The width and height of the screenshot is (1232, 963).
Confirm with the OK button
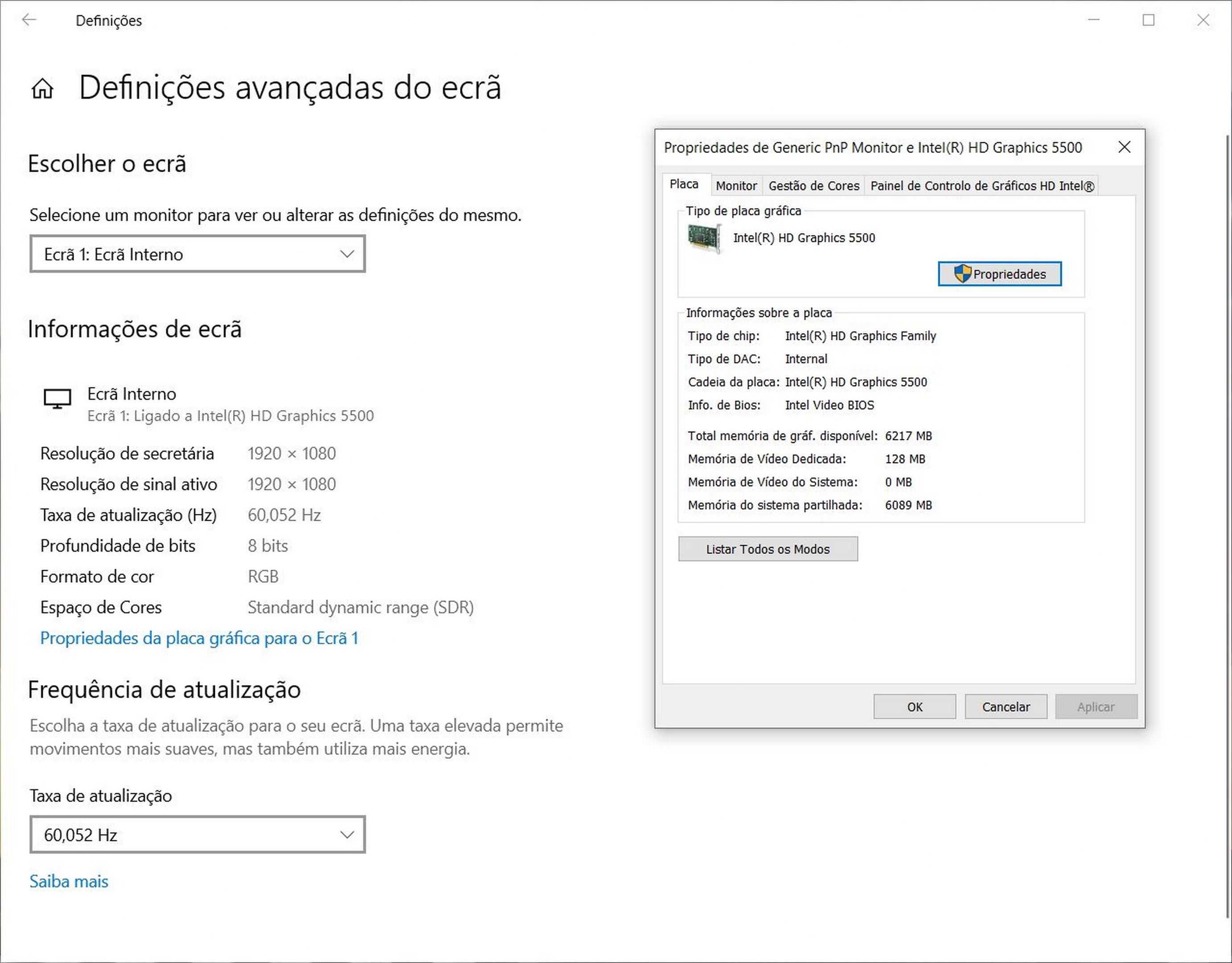coord(914,706)
